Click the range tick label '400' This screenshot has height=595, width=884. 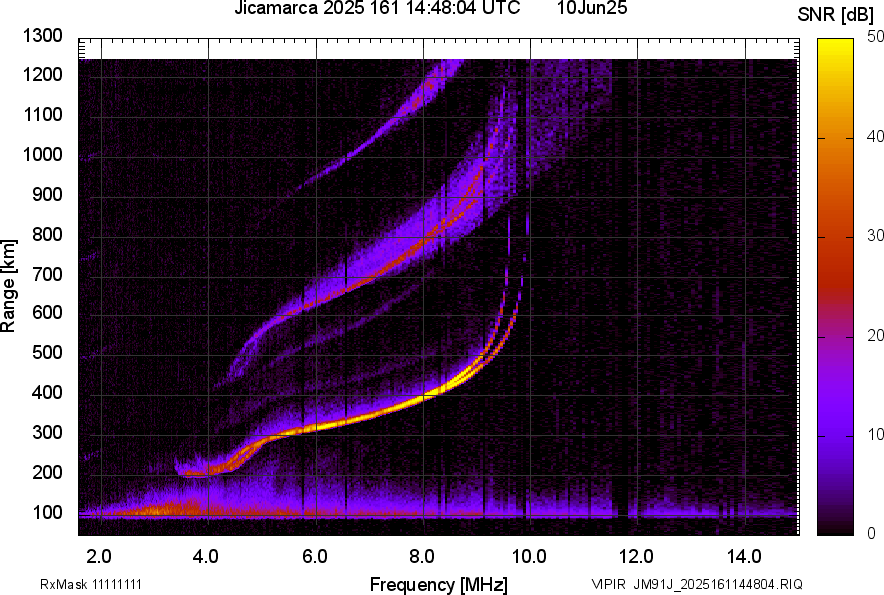pos(47,393)
